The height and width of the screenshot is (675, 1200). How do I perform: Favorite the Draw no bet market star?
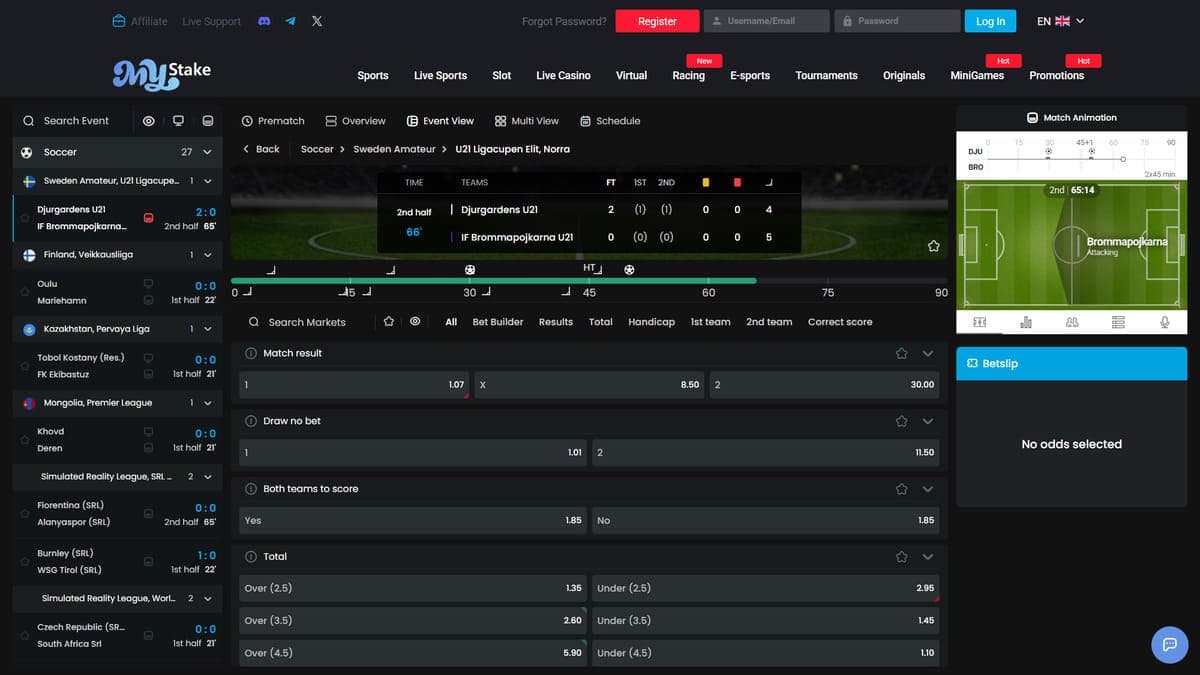pyautogui.click(x=901, y=421)
